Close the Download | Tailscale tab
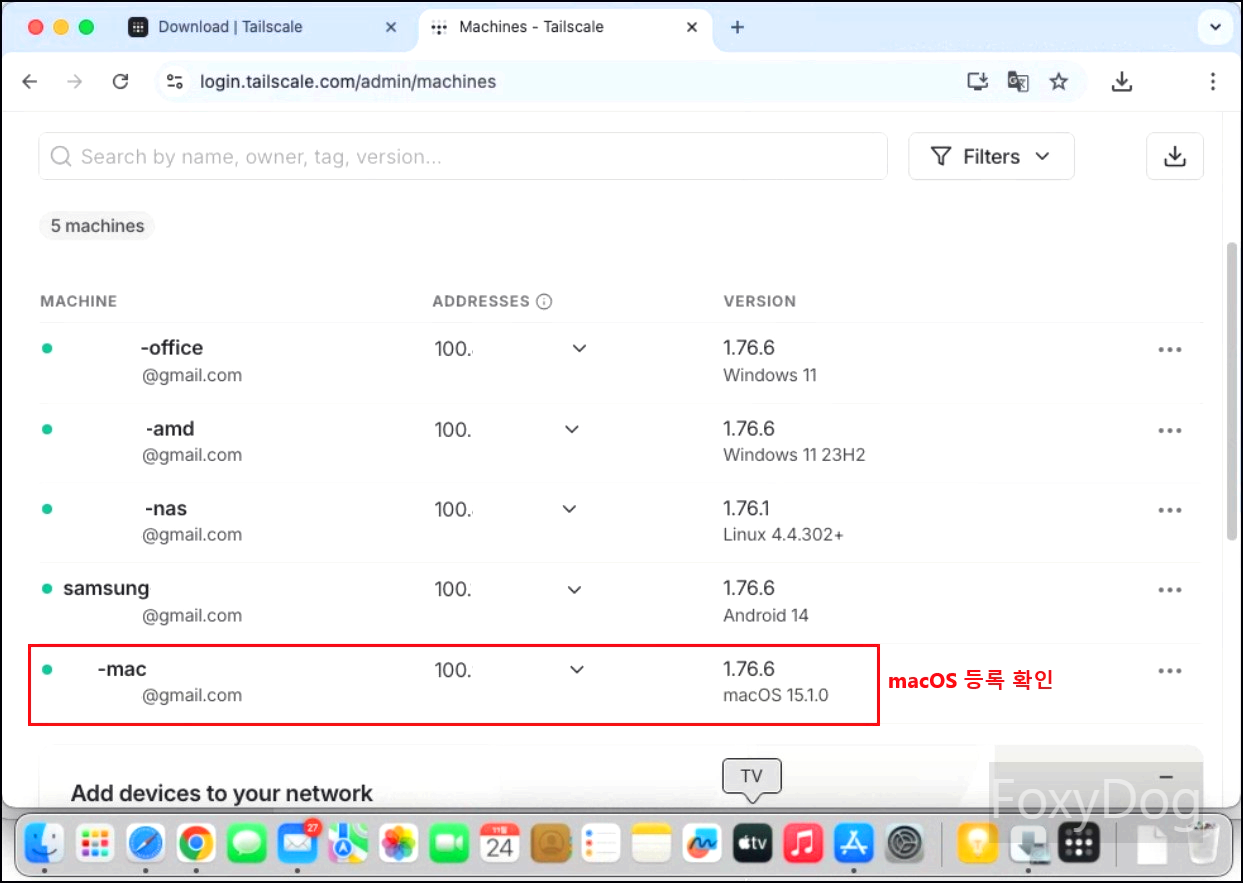The image size is (1243, 883). [x=392, y=27]
